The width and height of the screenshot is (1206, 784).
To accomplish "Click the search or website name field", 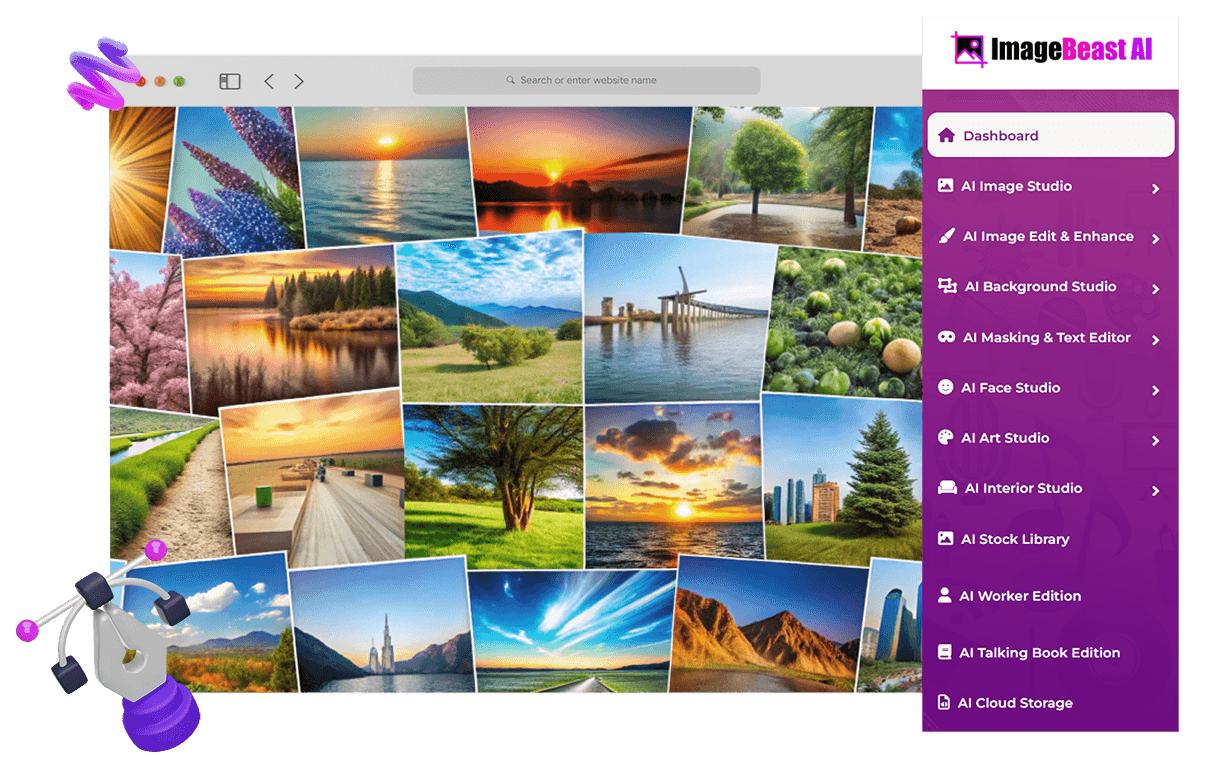I will click(x=587, y=80).
